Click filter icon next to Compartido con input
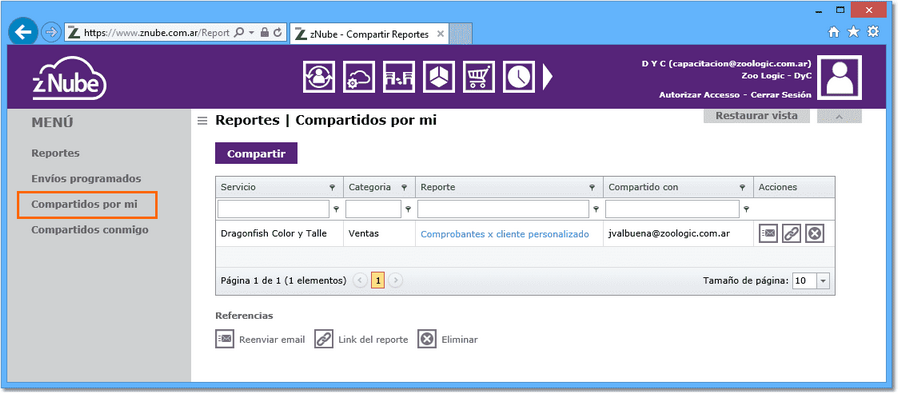 pyautogui.click(x=746, y=209)
